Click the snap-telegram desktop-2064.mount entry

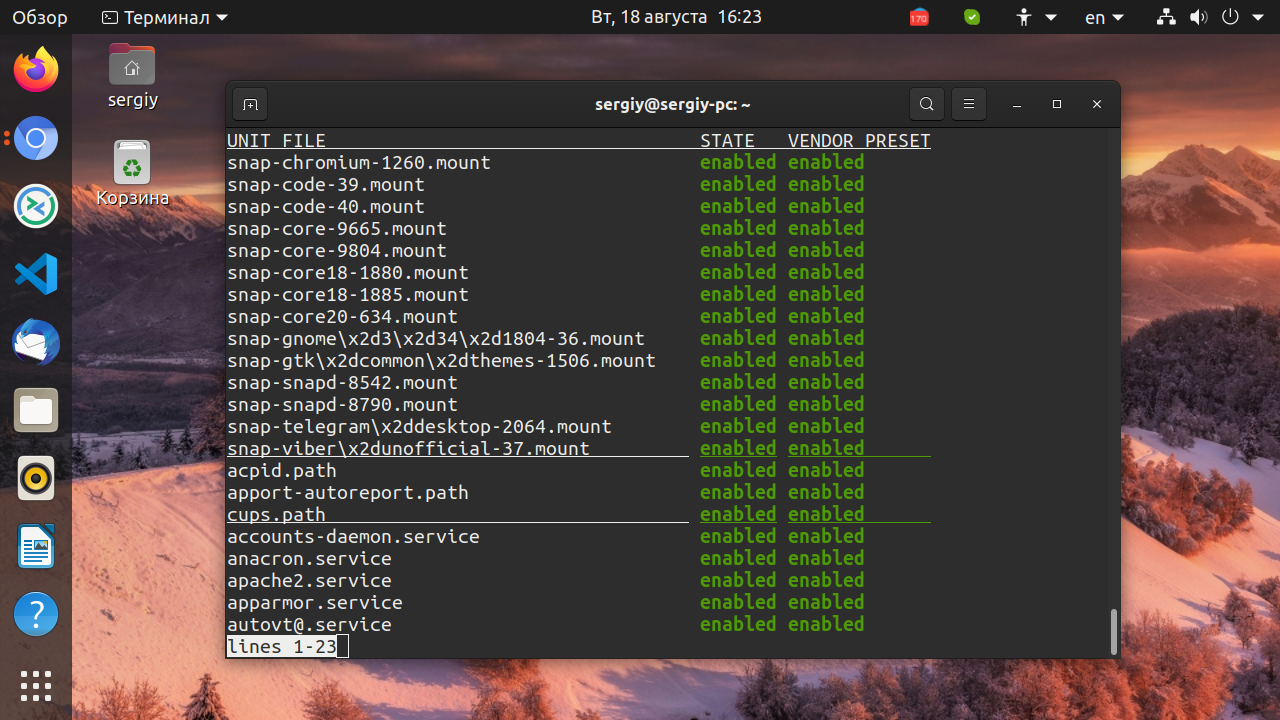click(x=419, y=426)
